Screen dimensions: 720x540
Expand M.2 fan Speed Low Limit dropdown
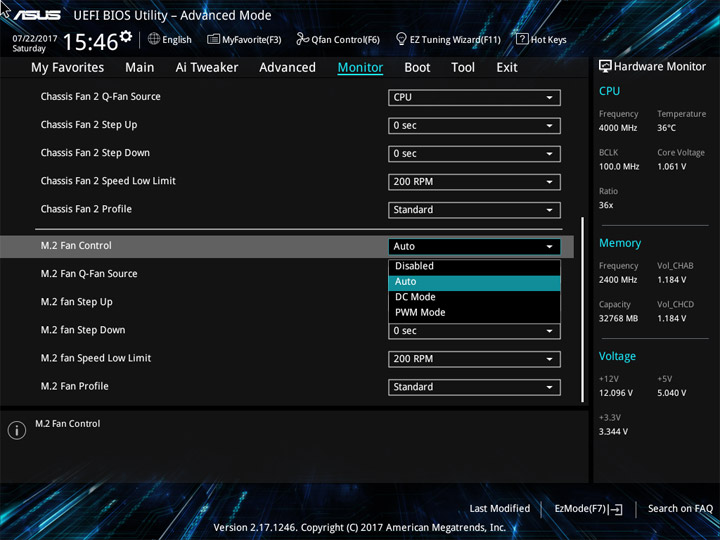(474, 359)
